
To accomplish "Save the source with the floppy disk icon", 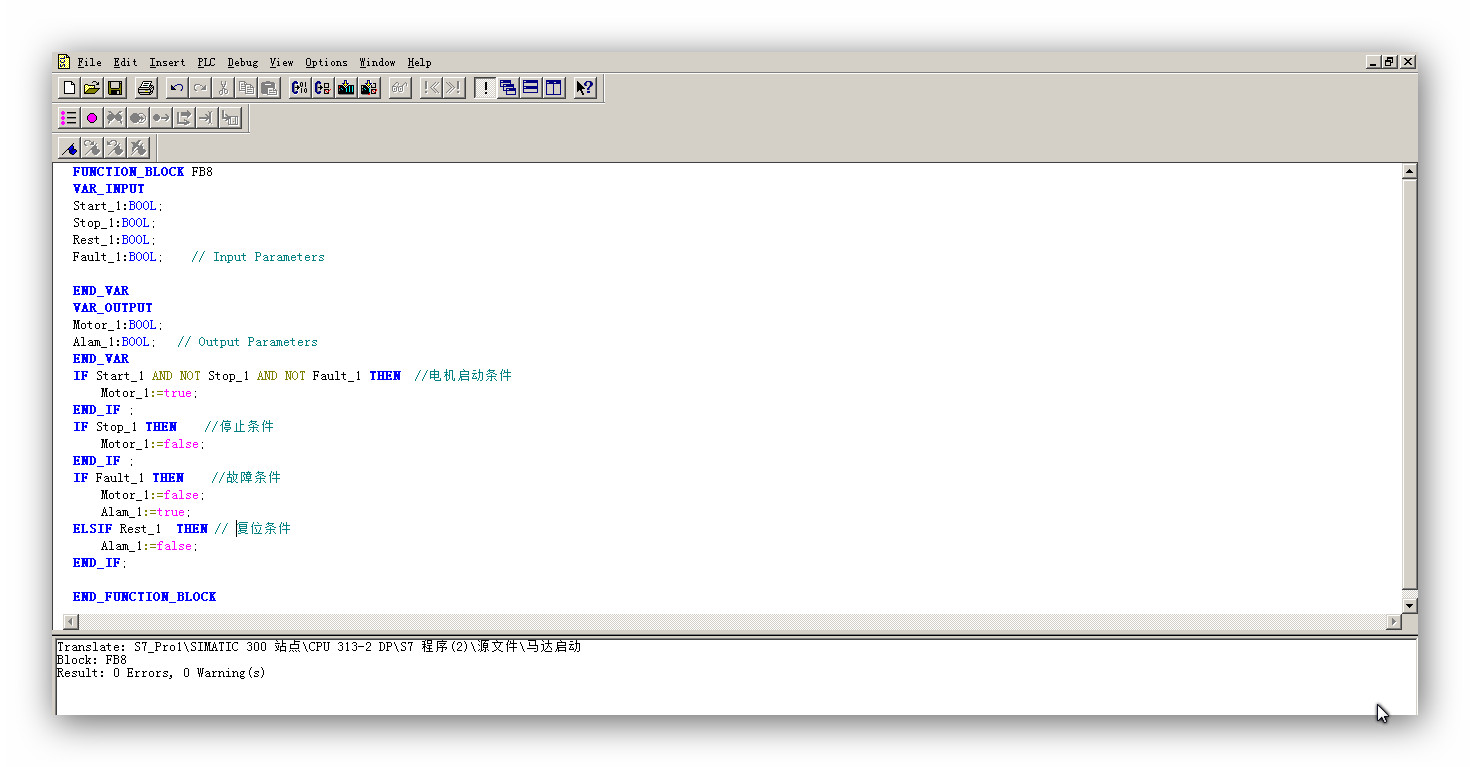I will [x=115, y=88].
